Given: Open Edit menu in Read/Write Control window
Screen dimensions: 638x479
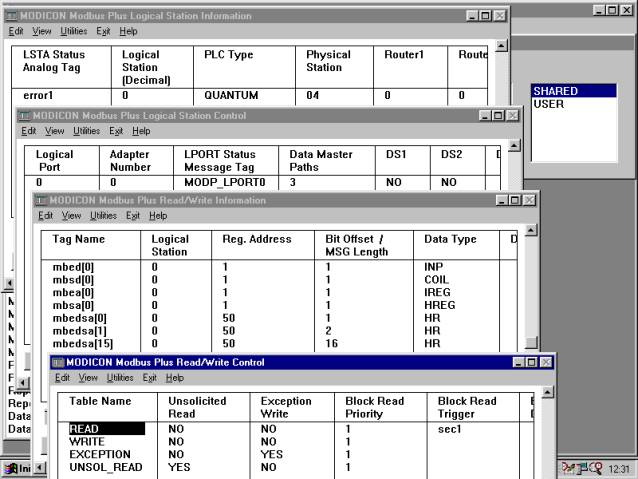Looking at the screenshot, I should pos(62,378).
